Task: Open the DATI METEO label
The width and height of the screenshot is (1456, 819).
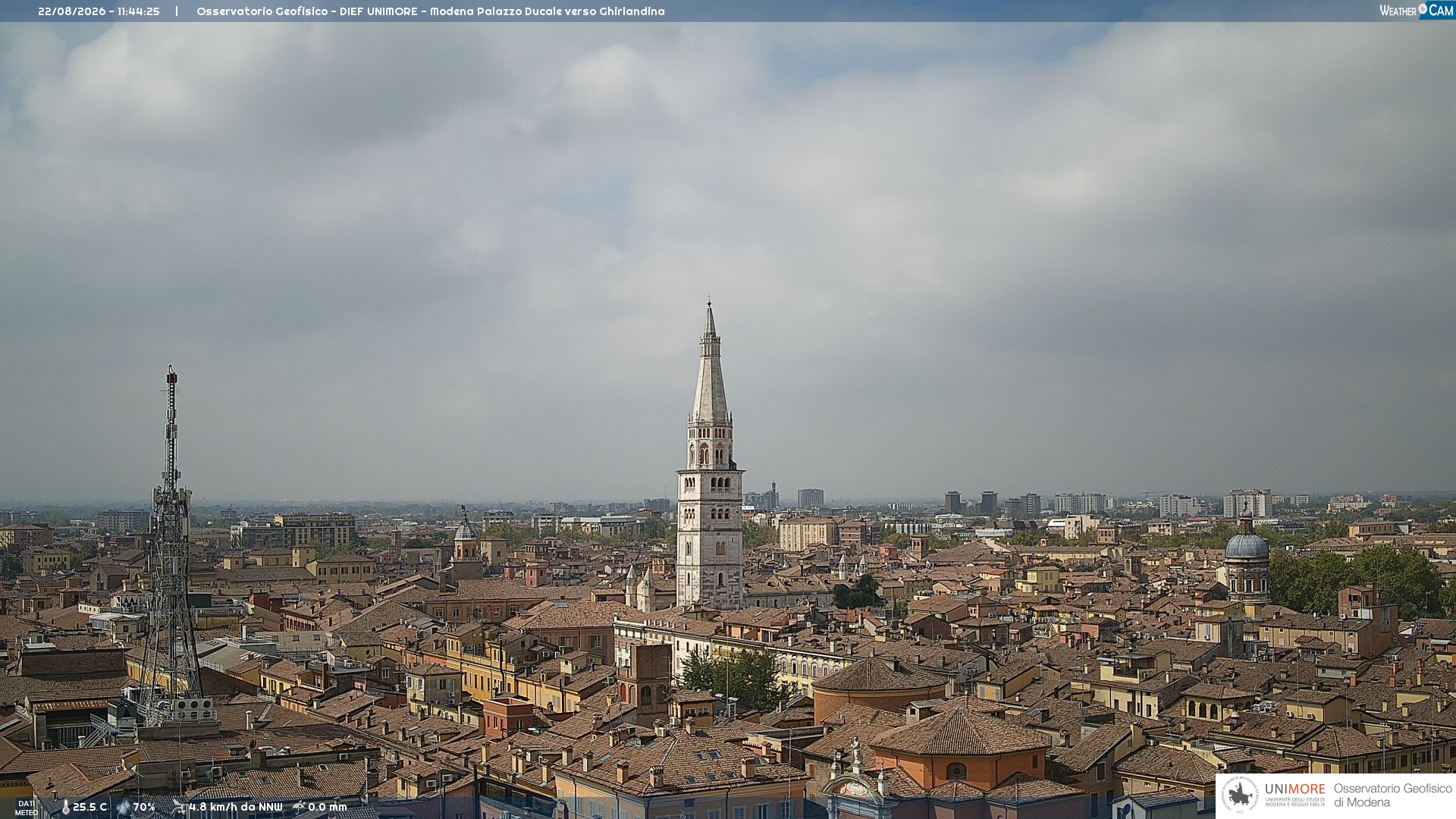Action: tap(27, 808)
